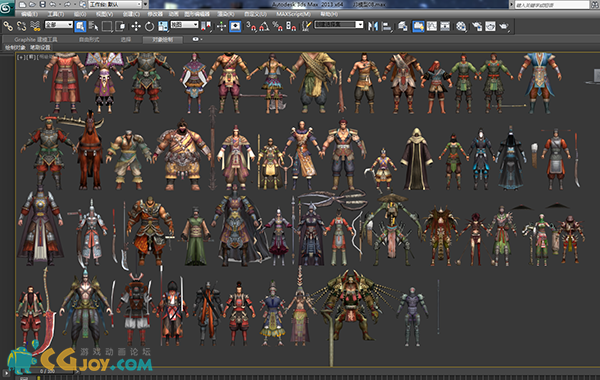Open the Select by Name dialog
Viewport: 600px width, 380px height.
(93, 26)
